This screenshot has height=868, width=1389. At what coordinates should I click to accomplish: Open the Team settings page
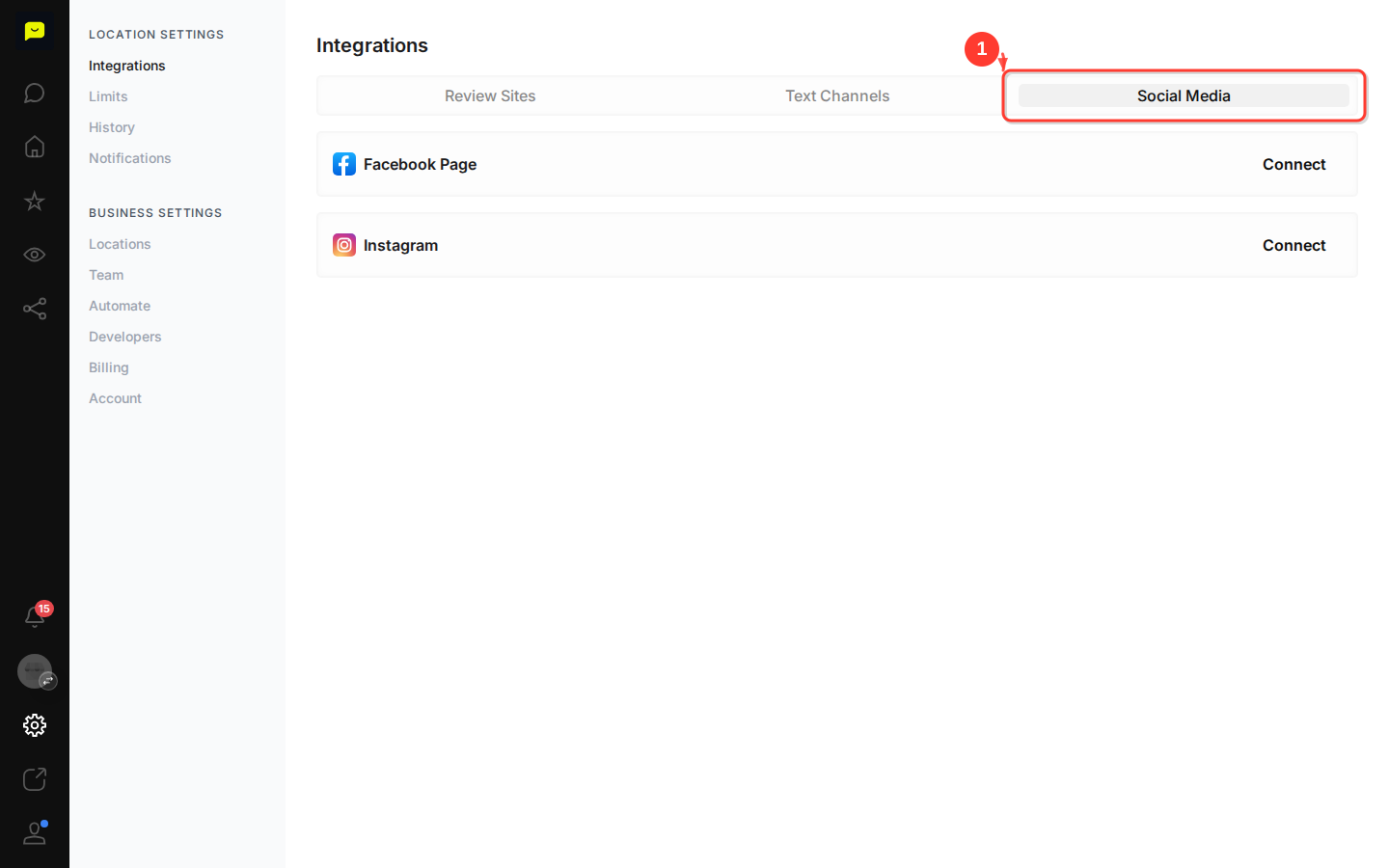(x=106, y=275)
